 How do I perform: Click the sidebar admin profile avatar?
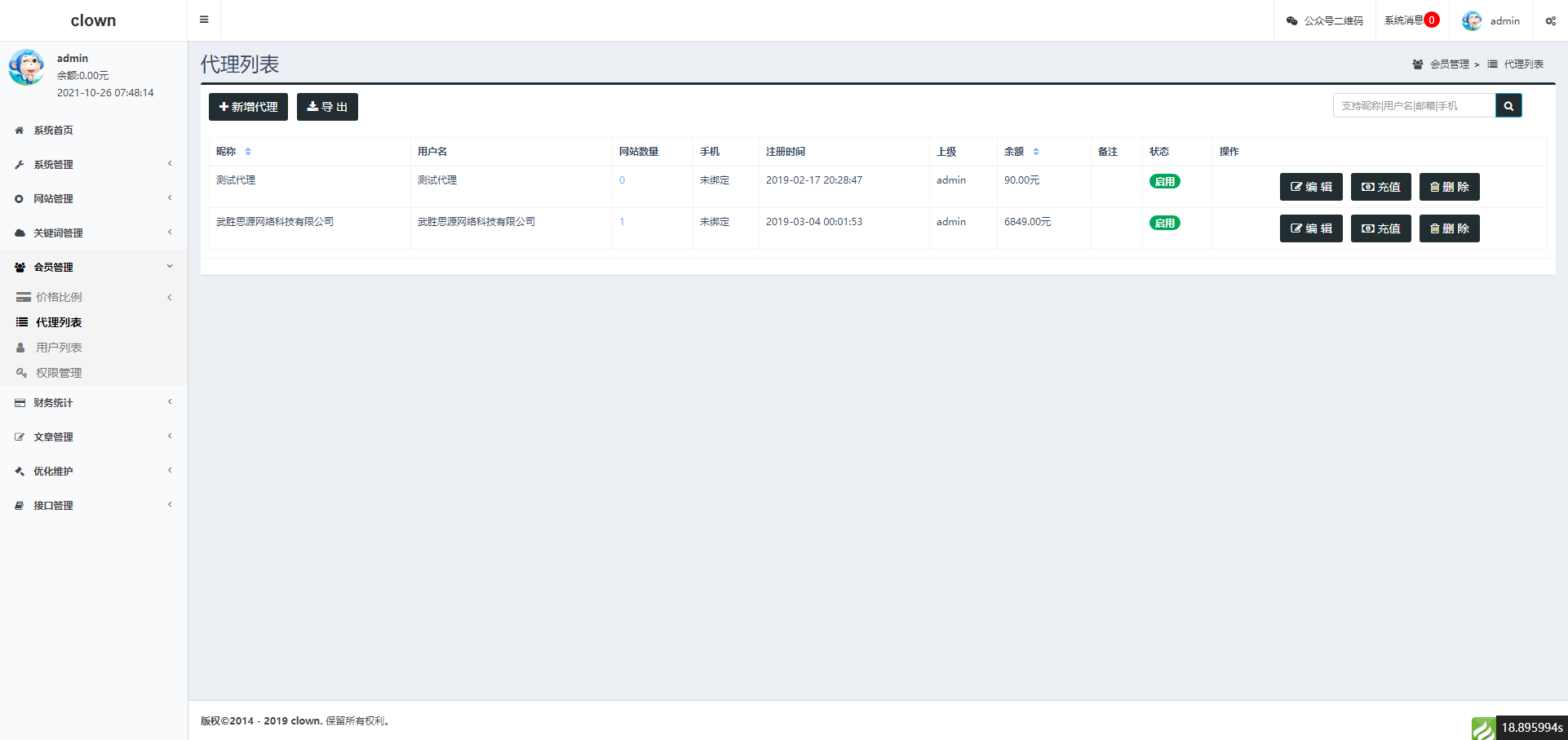tap(27, 67)
